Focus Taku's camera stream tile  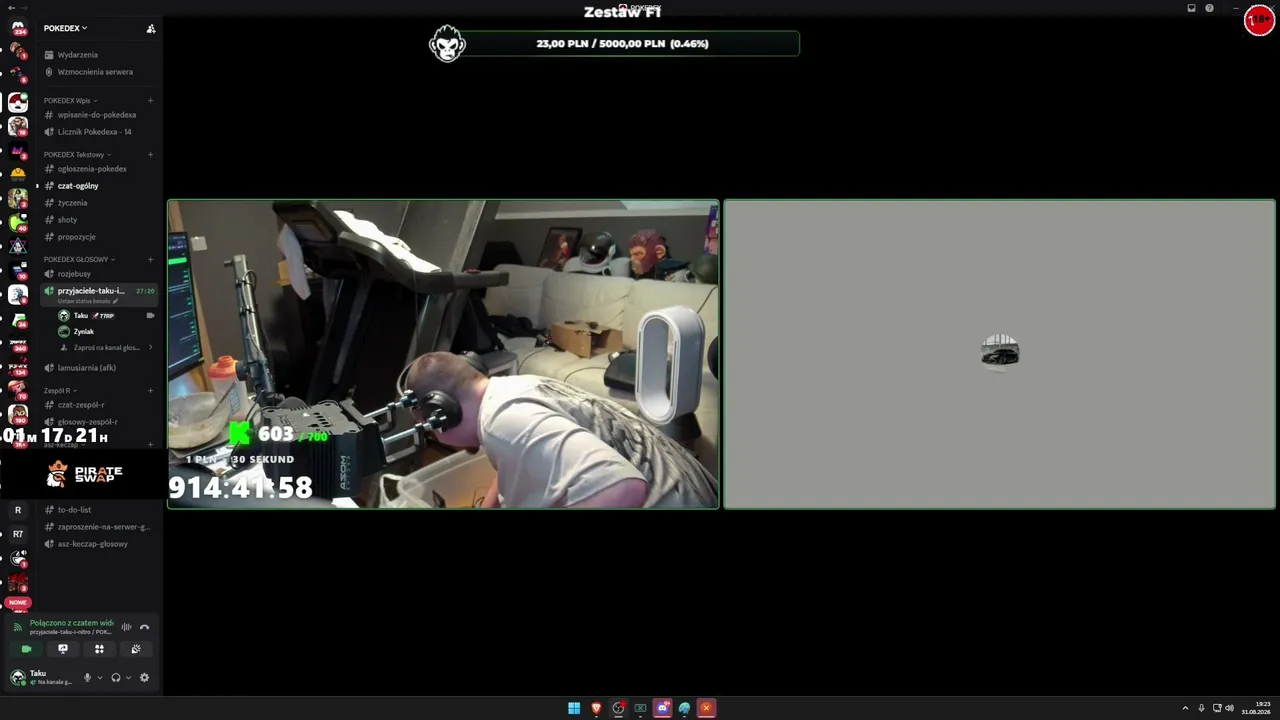pos(443,354)
